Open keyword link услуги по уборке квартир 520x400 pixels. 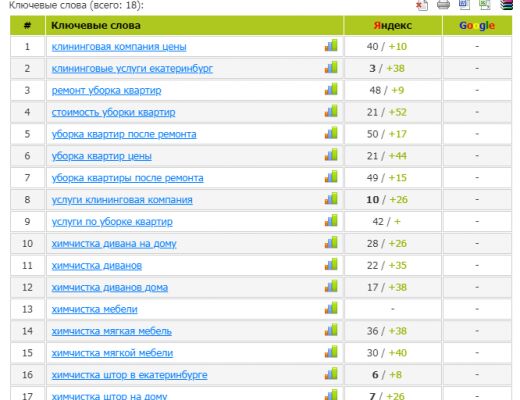[x=112, y=222]
